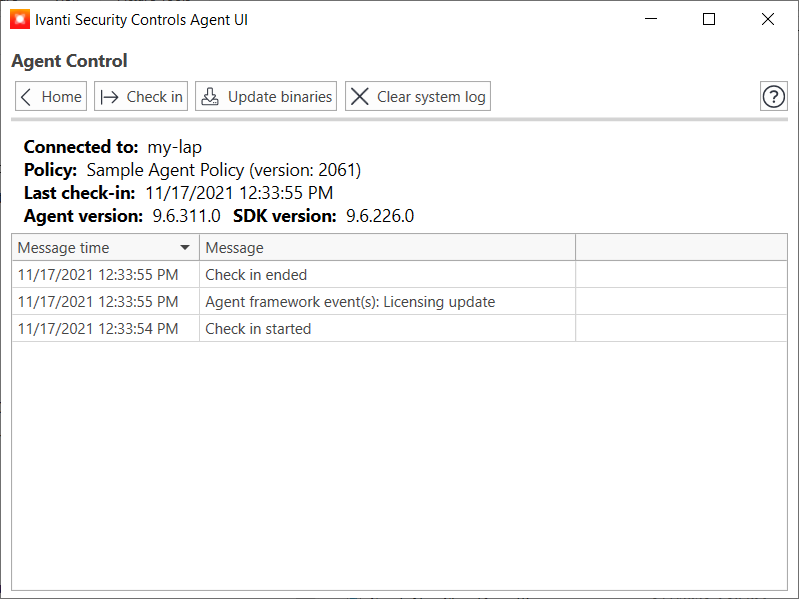799x599 pixels.
Task: Click the Policy value 'Sample Agent Policy'
Action: pos(166,170)
